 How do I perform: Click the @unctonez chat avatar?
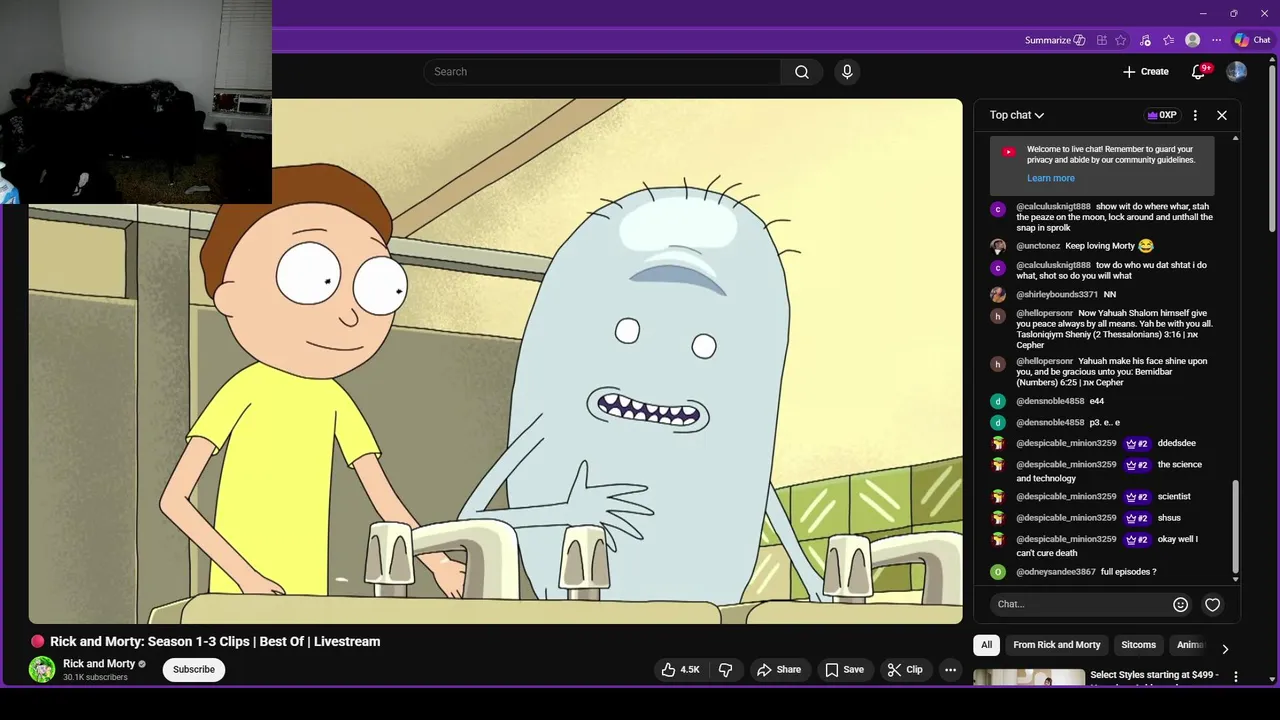tap(997, 246)
